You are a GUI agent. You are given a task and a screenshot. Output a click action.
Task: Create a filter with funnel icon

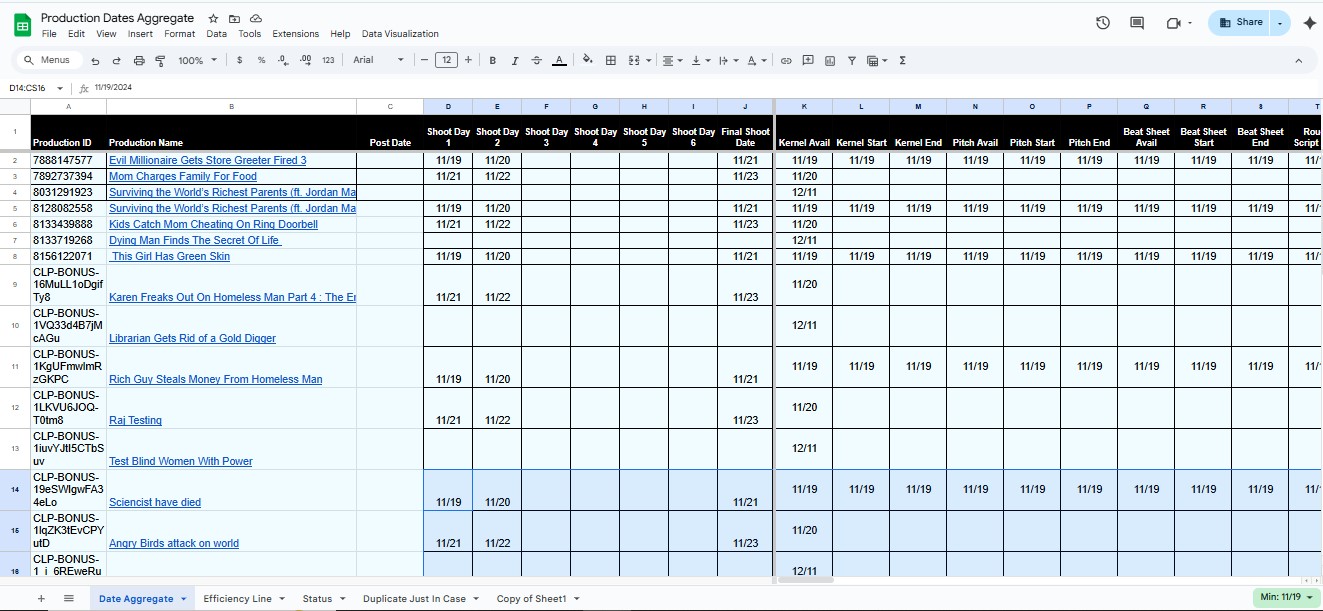click(852, 61)
